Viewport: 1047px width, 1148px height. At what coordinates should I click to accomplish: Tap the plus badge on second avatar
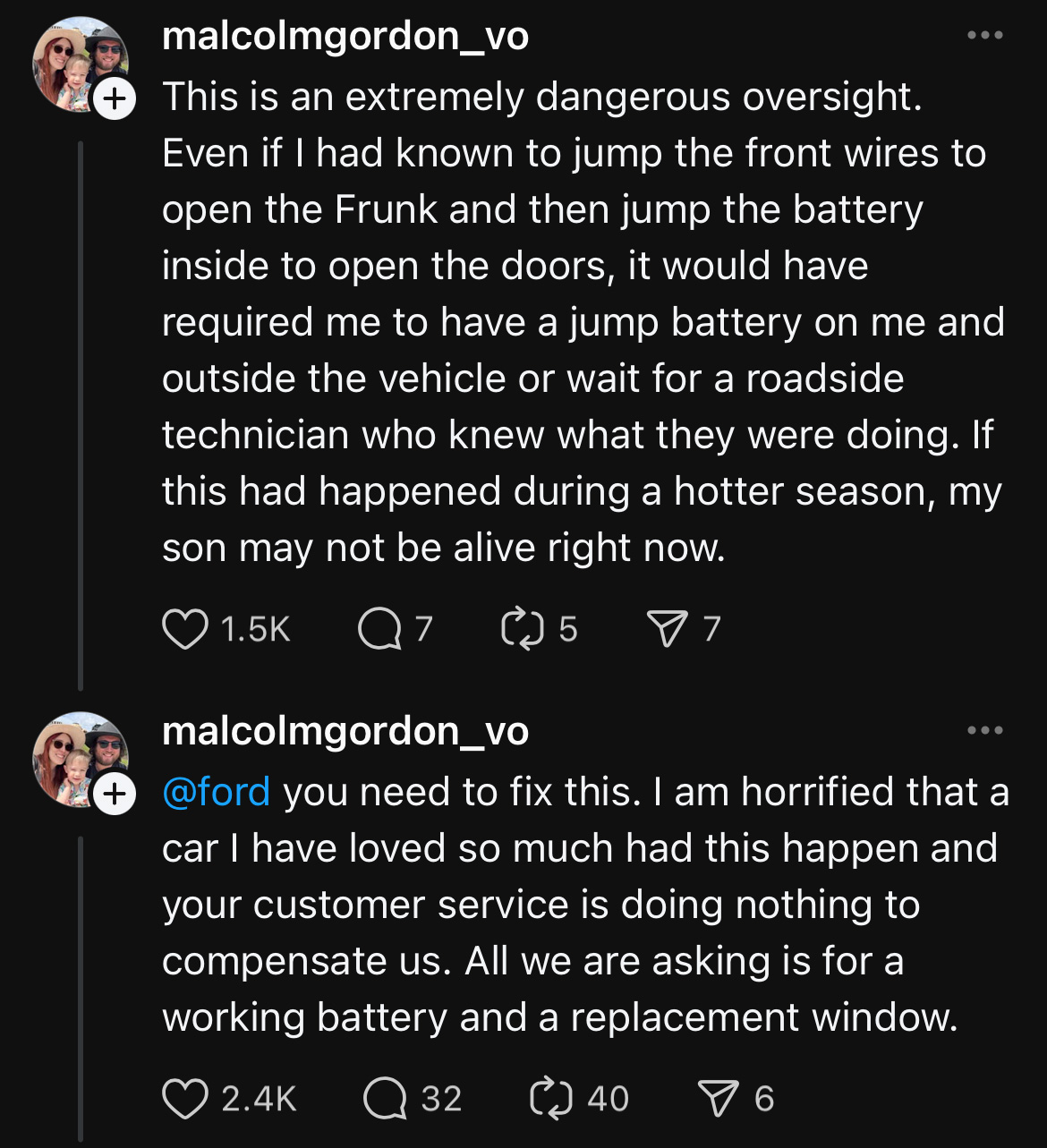point(114,794)
